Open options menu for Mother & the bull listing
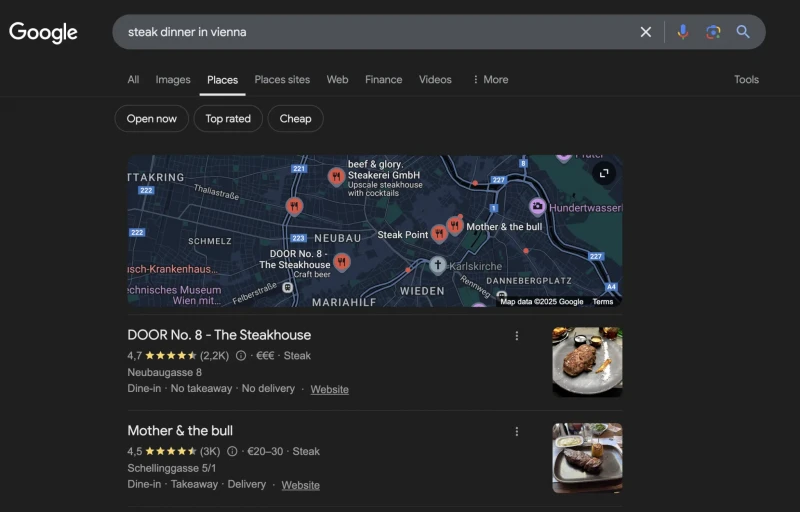This screenshot has width=800, height=512. 517,431
